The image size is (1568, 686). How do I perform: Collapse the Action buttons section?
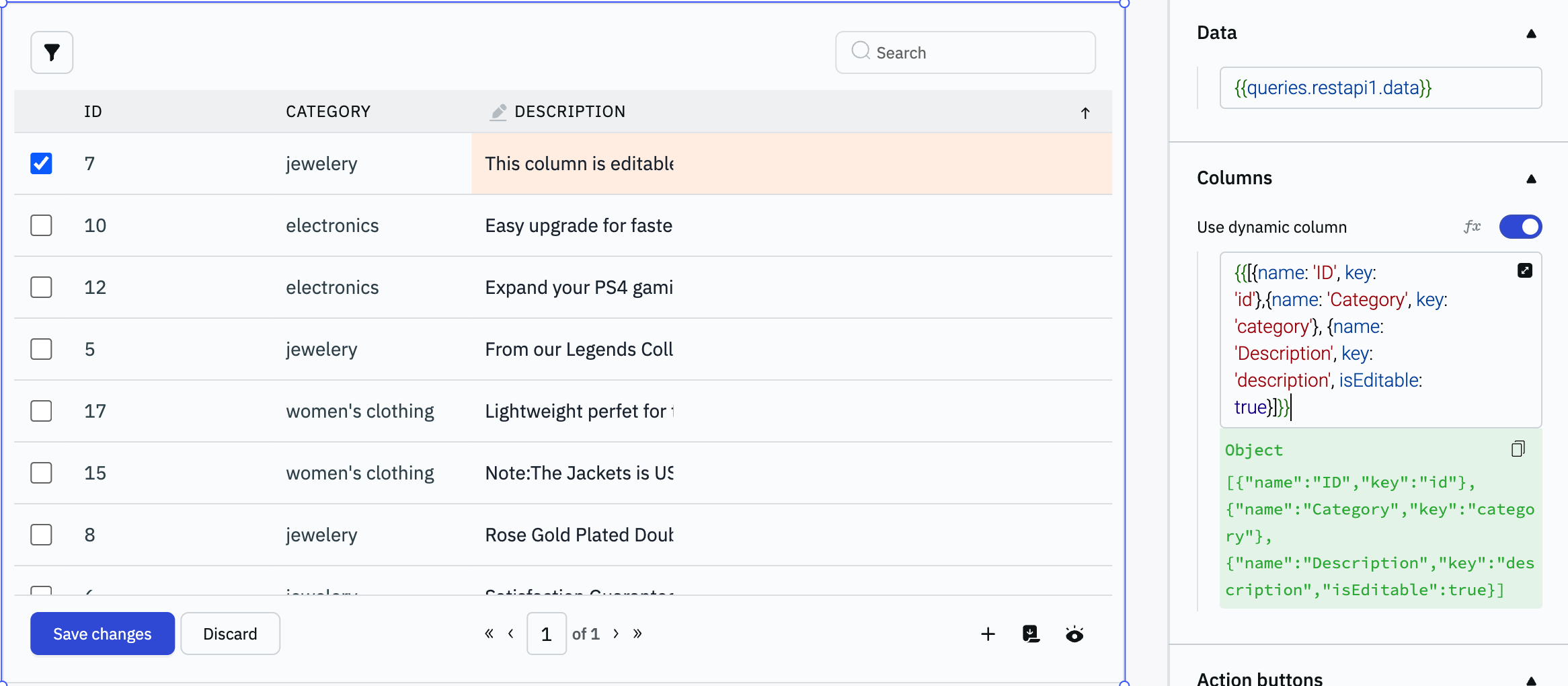(x=1531, y=680)
